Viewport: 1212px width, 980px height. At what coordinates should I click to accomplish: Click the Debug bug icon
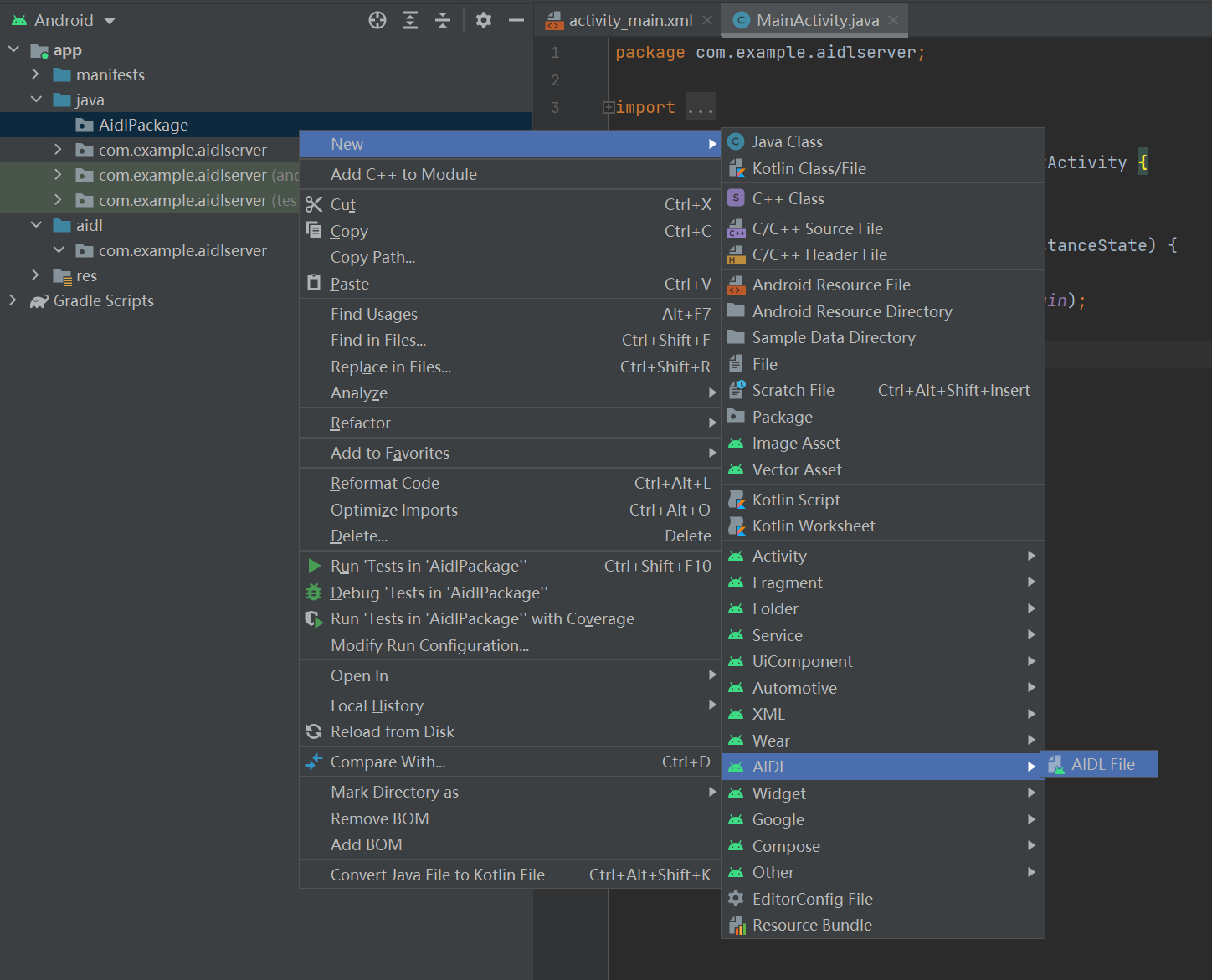coord(314,593)
